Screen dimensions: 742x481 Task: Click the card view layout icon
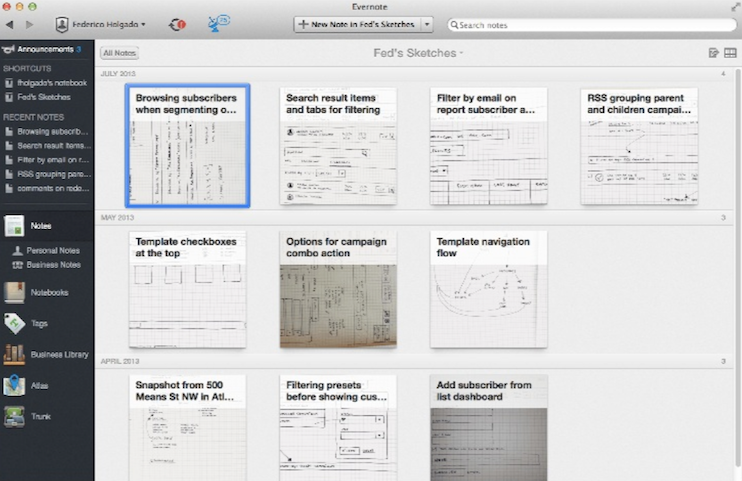coord(730,53)
